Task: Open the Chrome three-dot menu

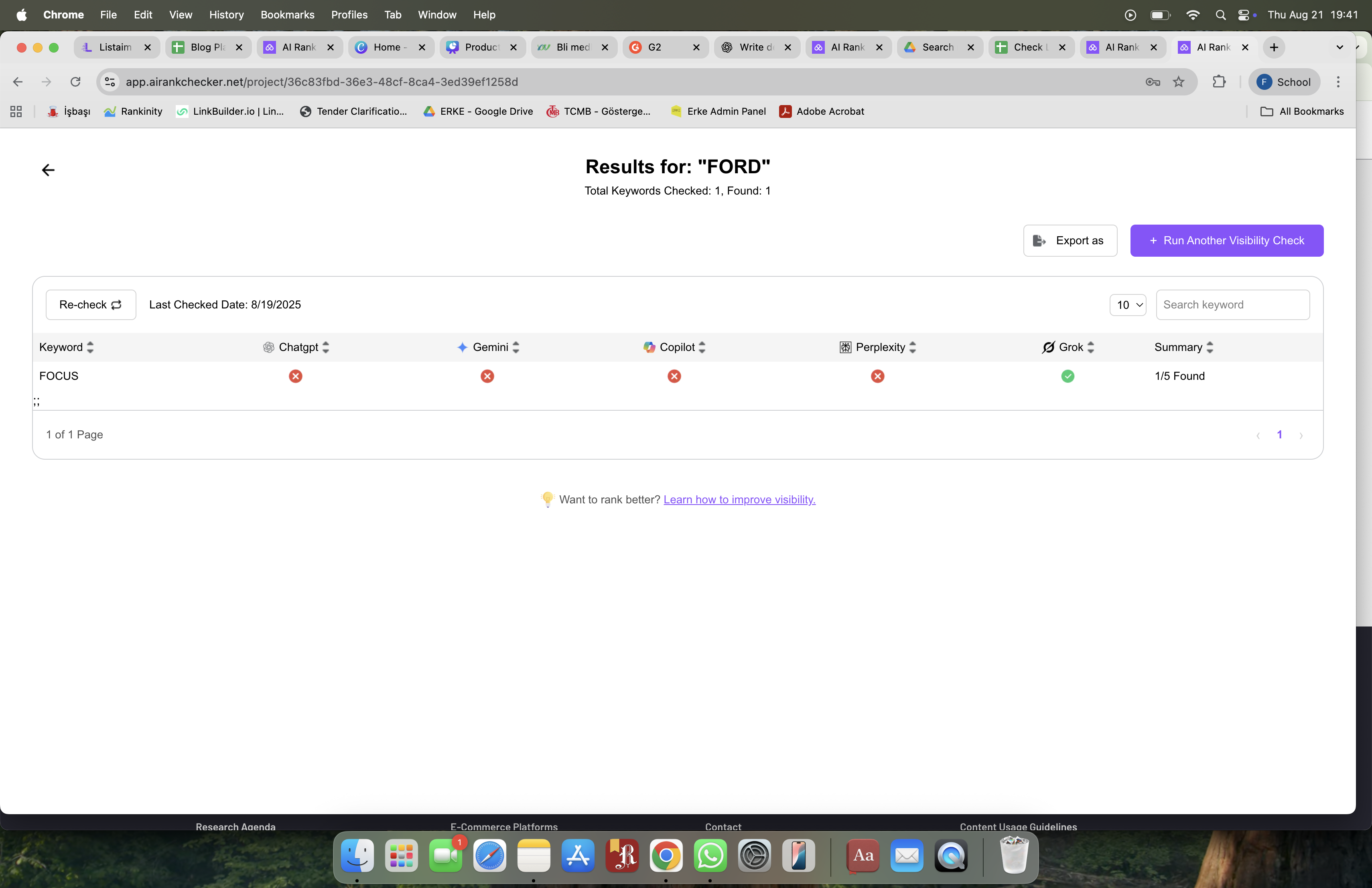Action: click(1338, 82)
